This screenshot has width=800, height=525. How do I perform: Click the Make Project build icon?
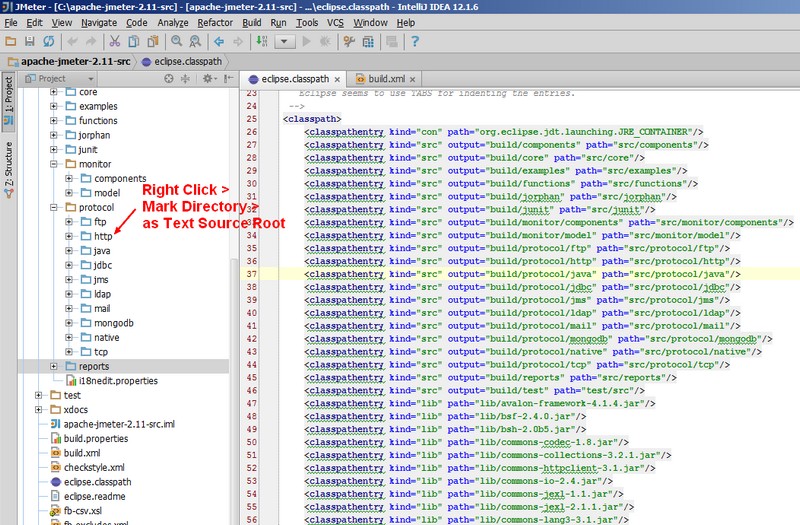tap(261, 41)
